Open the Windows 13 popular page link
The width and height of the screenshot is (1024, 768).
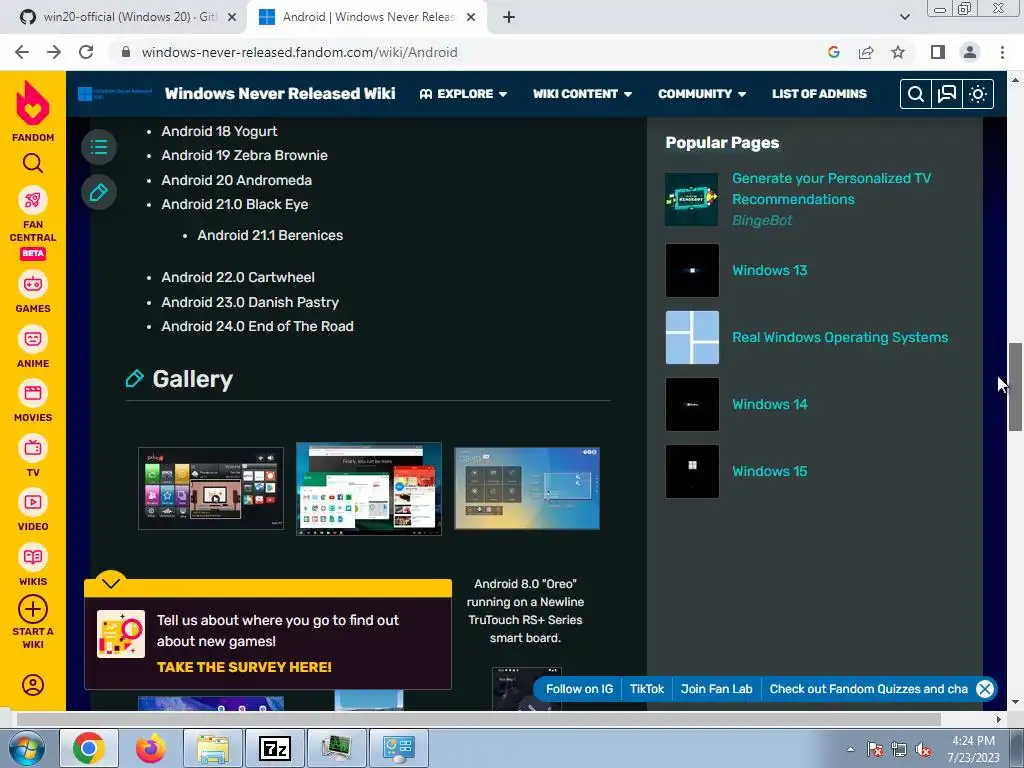coord(769,270)
